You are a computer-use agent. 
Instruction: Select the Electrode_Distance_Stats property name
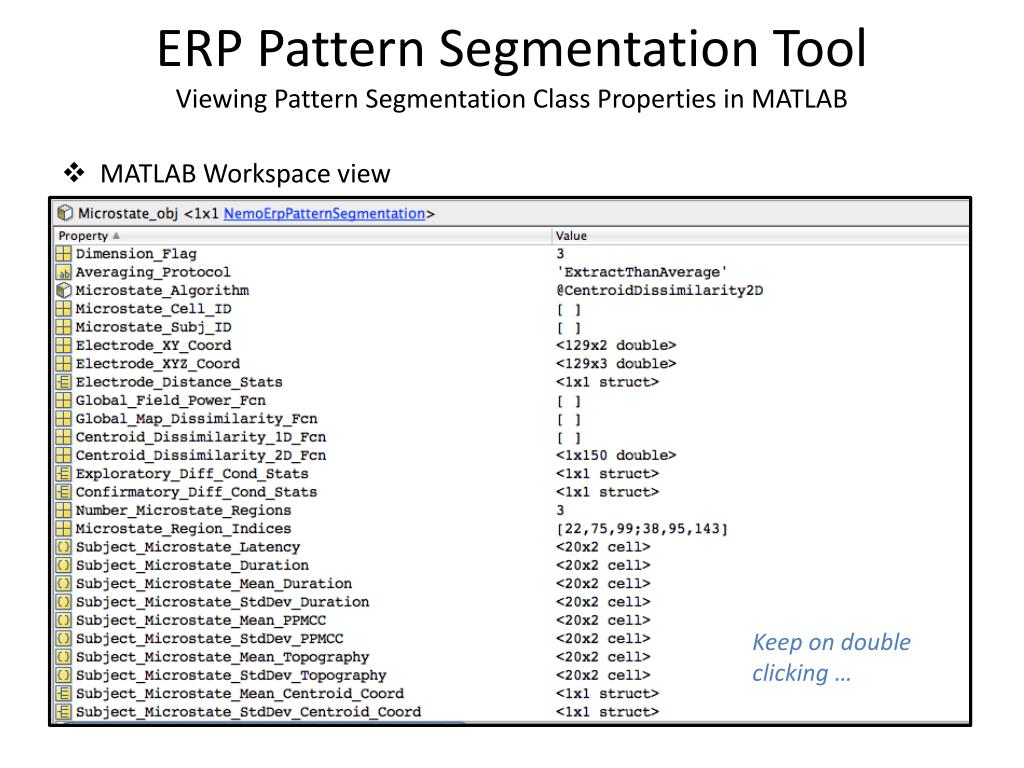179,381
